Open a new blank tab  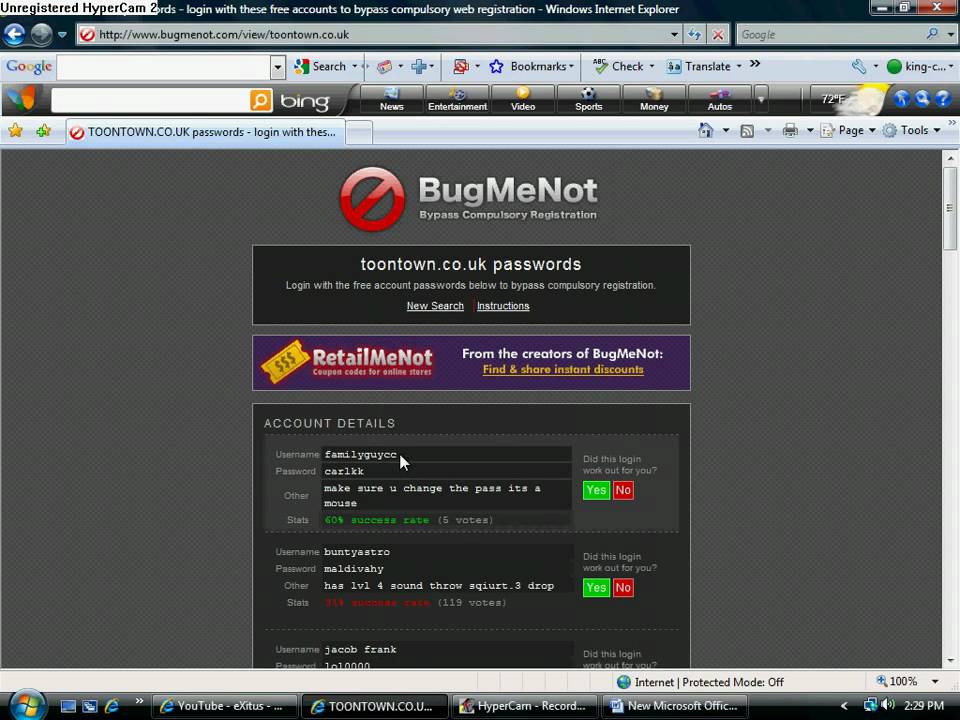(359, 132)
